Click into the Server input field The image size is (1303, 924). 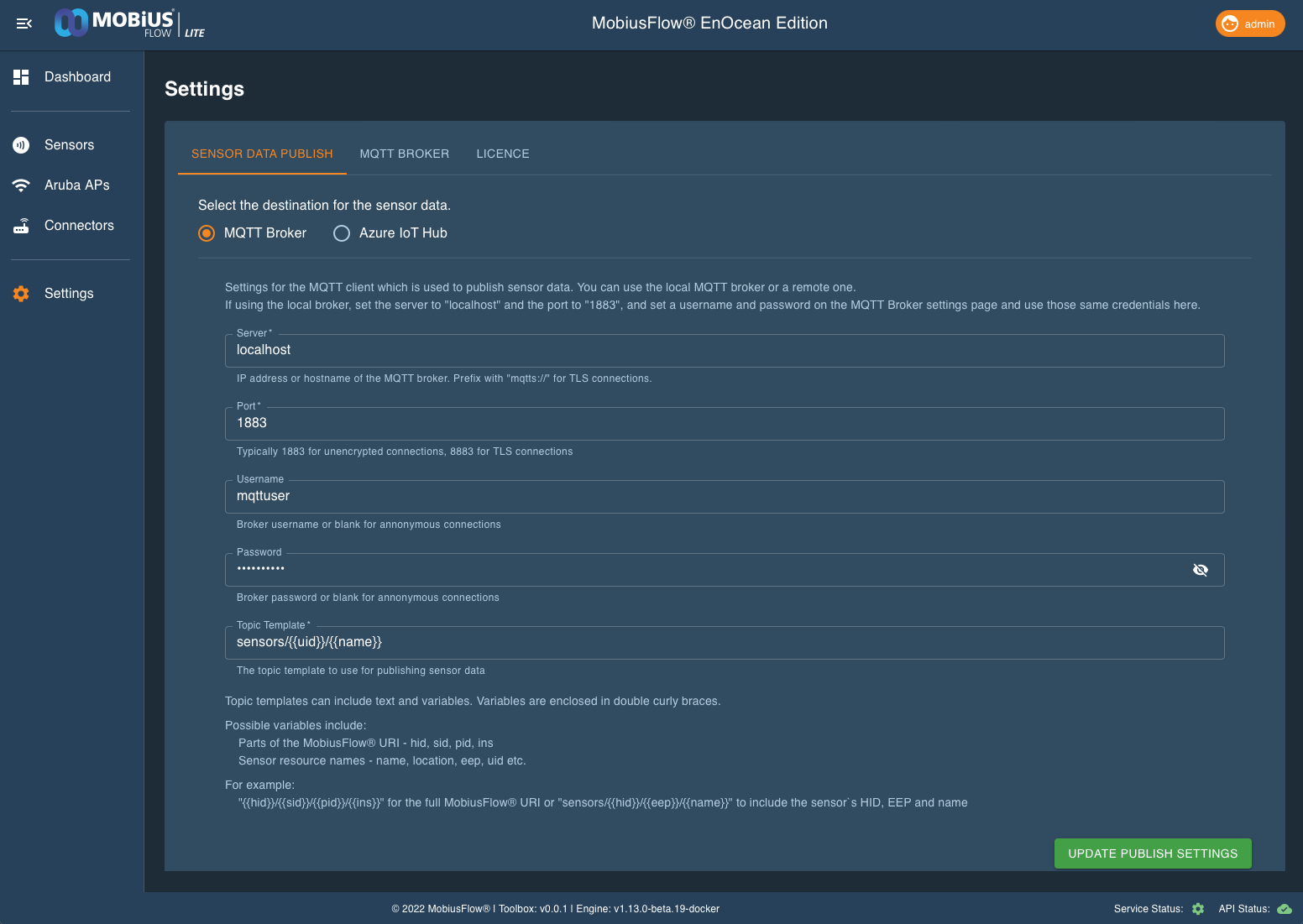click(724, 351)
